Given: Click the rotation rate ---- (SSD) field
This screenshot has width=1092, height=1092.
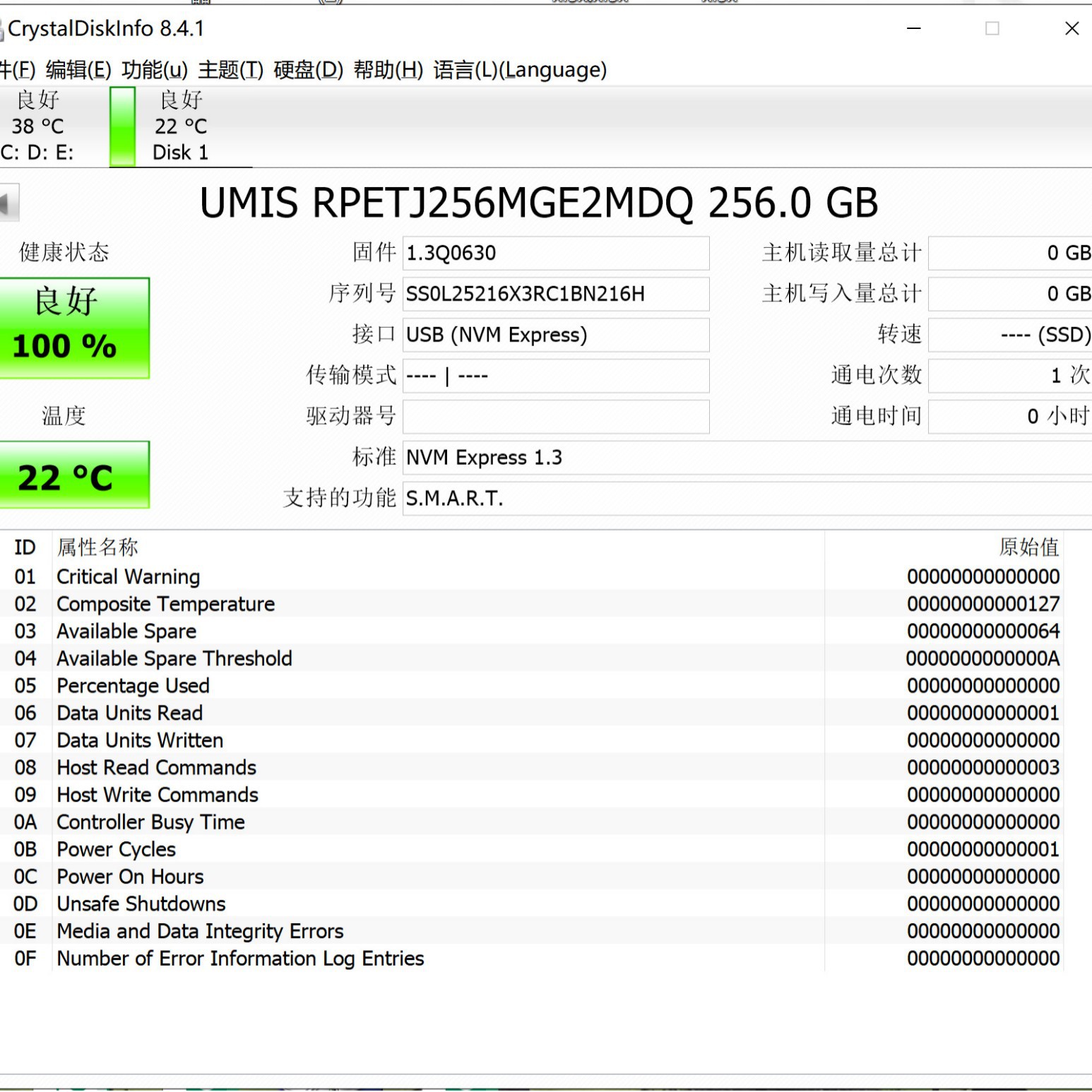Looking at the screenshot, I should tap(1010, 335).
